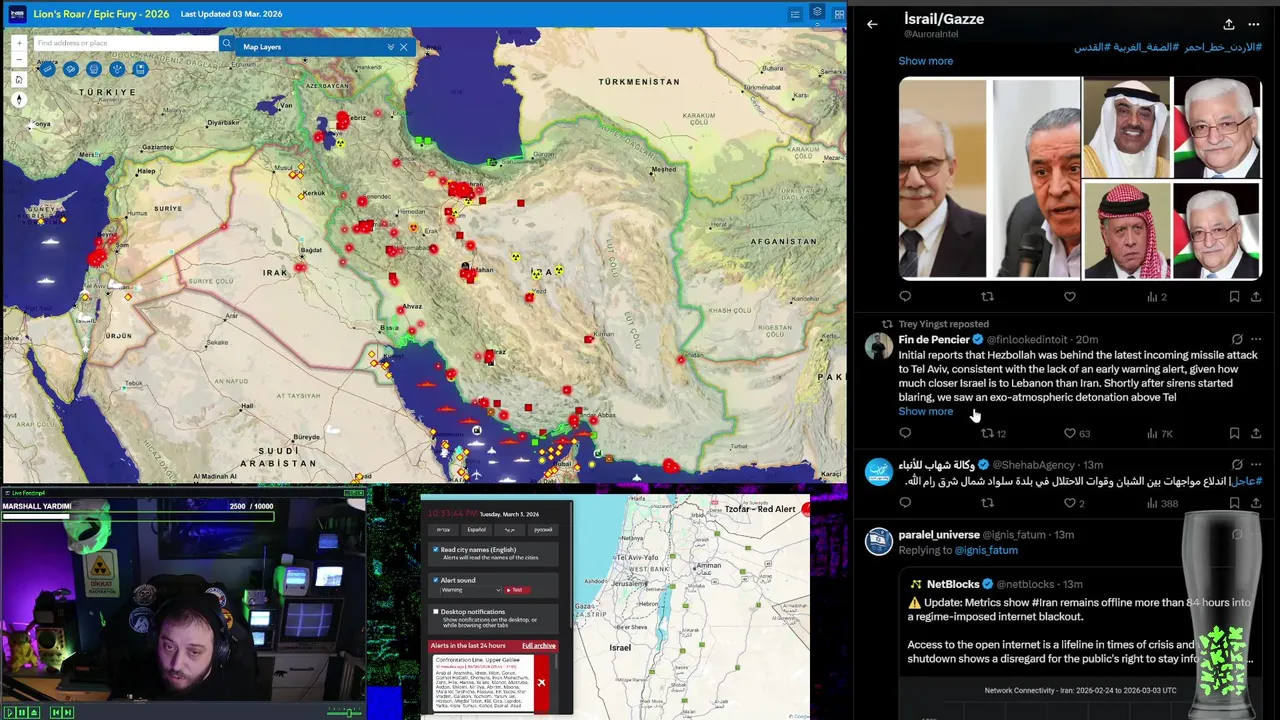The image size is (1280, 720).
Task: Share the four-portrait photo post
Action: click(1256, 297)
